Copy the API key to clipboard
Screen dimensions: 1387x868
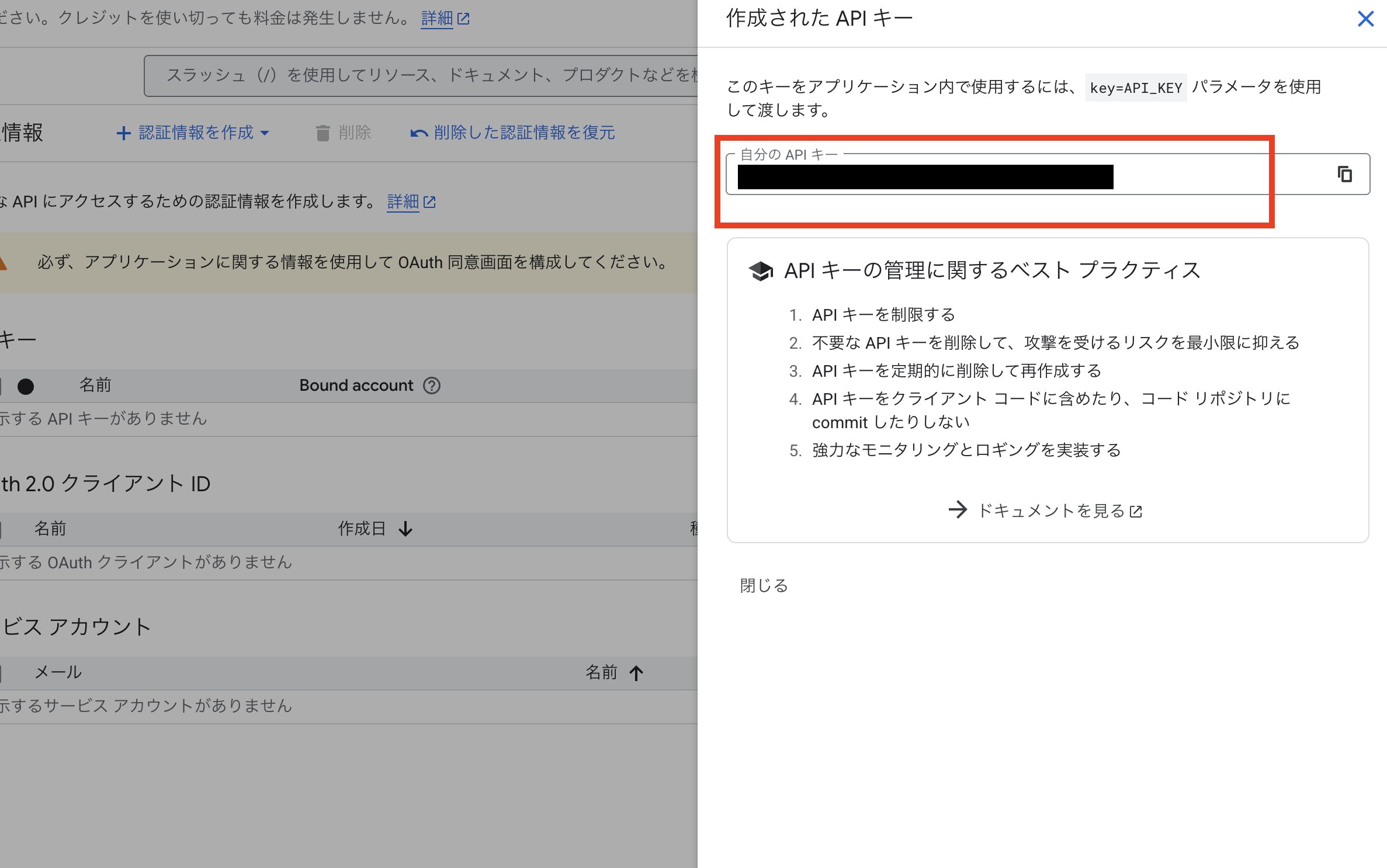(x=1344, y=174)
